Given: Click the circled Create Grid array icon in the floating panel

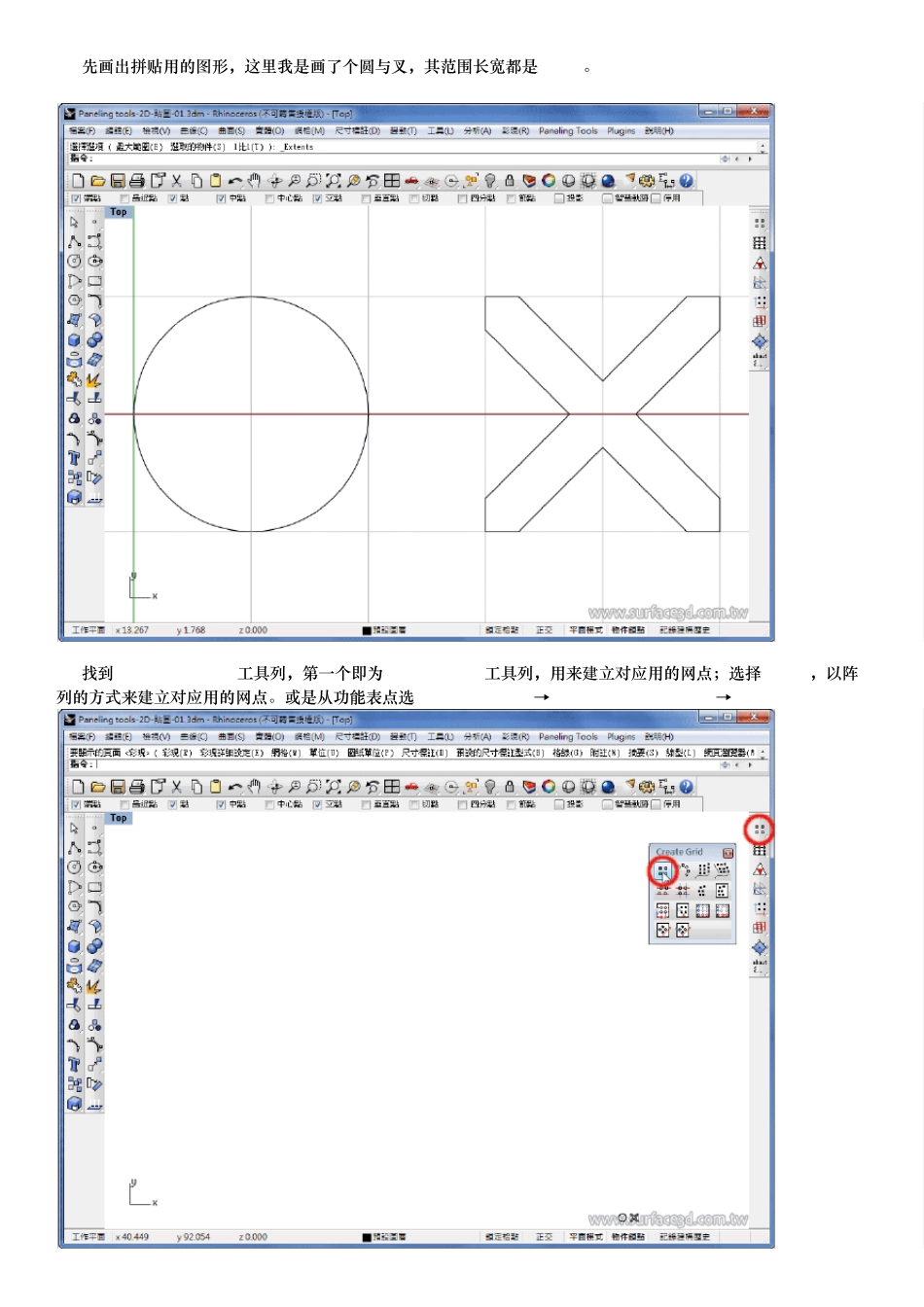Looking at the screenshot, I should tap(662, 870).
